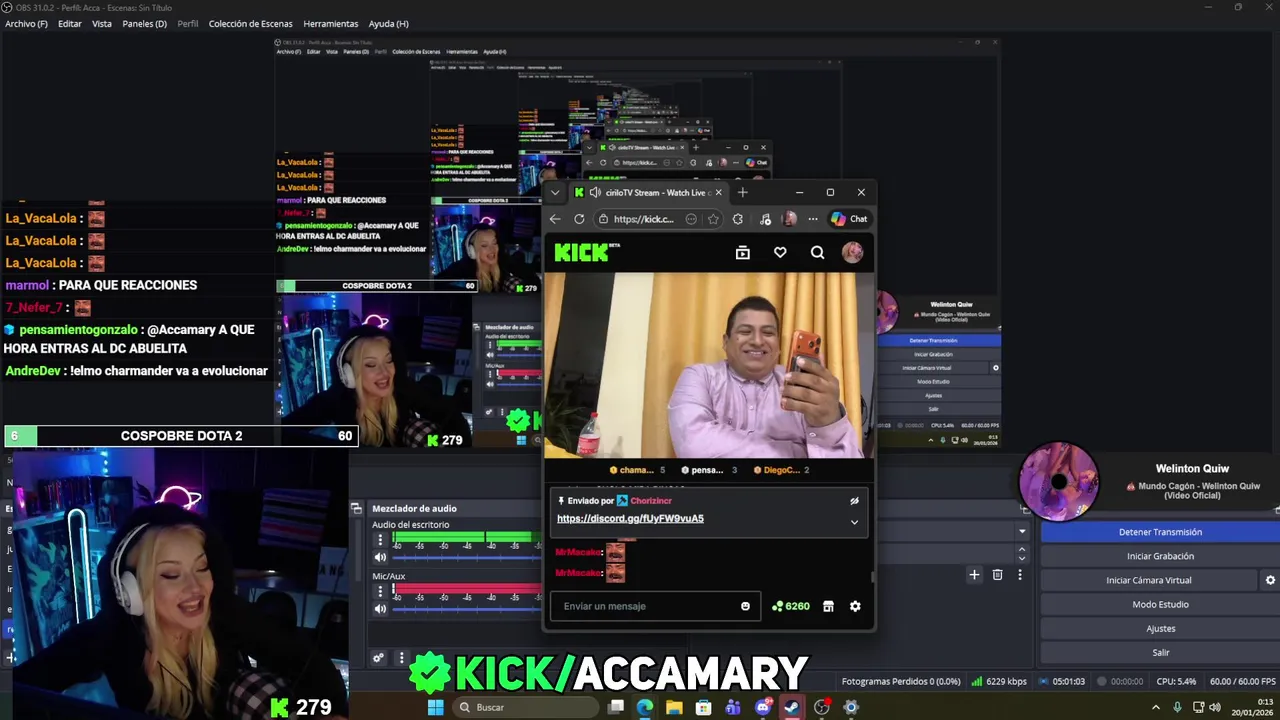Open Kick user avatar menu

(x=852, y=253)
